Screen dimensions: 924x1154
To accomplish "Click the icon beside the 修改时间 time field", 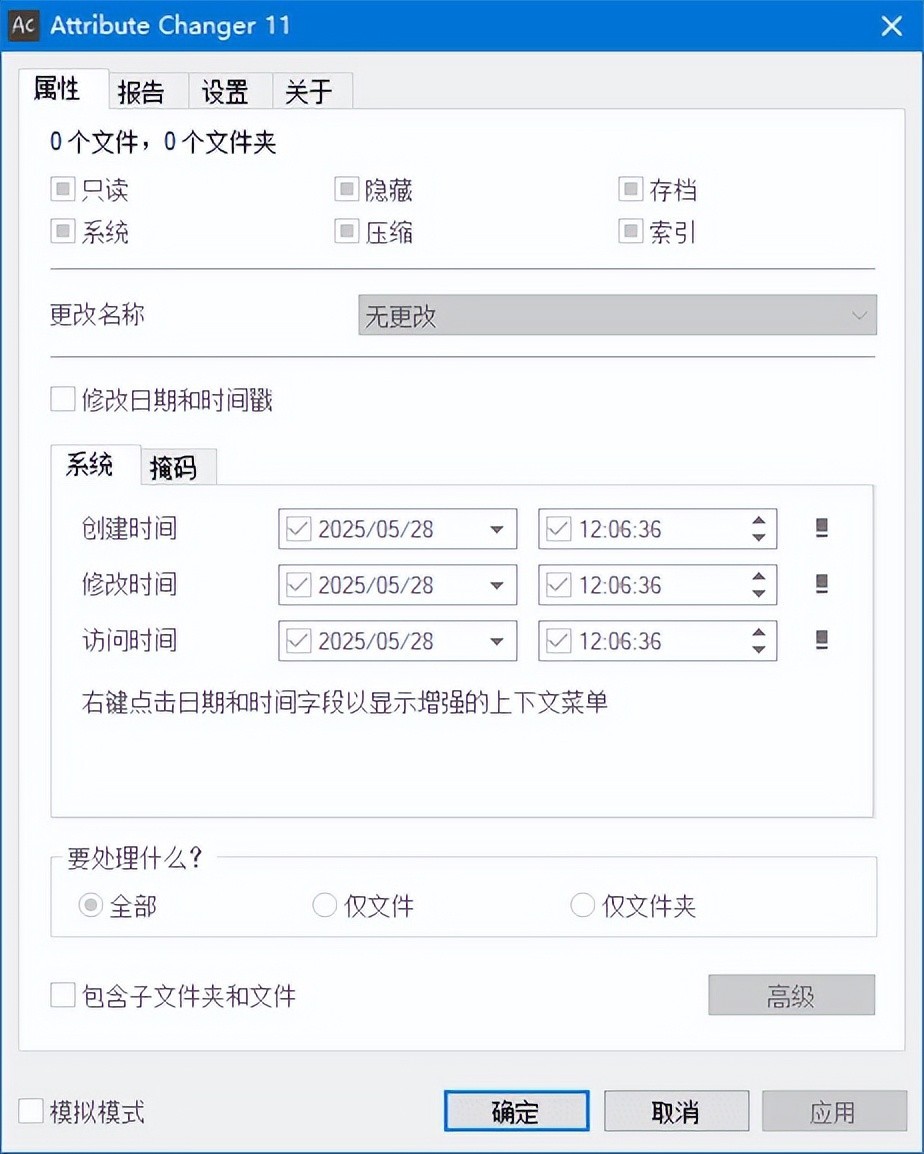I will pos(822,584).
